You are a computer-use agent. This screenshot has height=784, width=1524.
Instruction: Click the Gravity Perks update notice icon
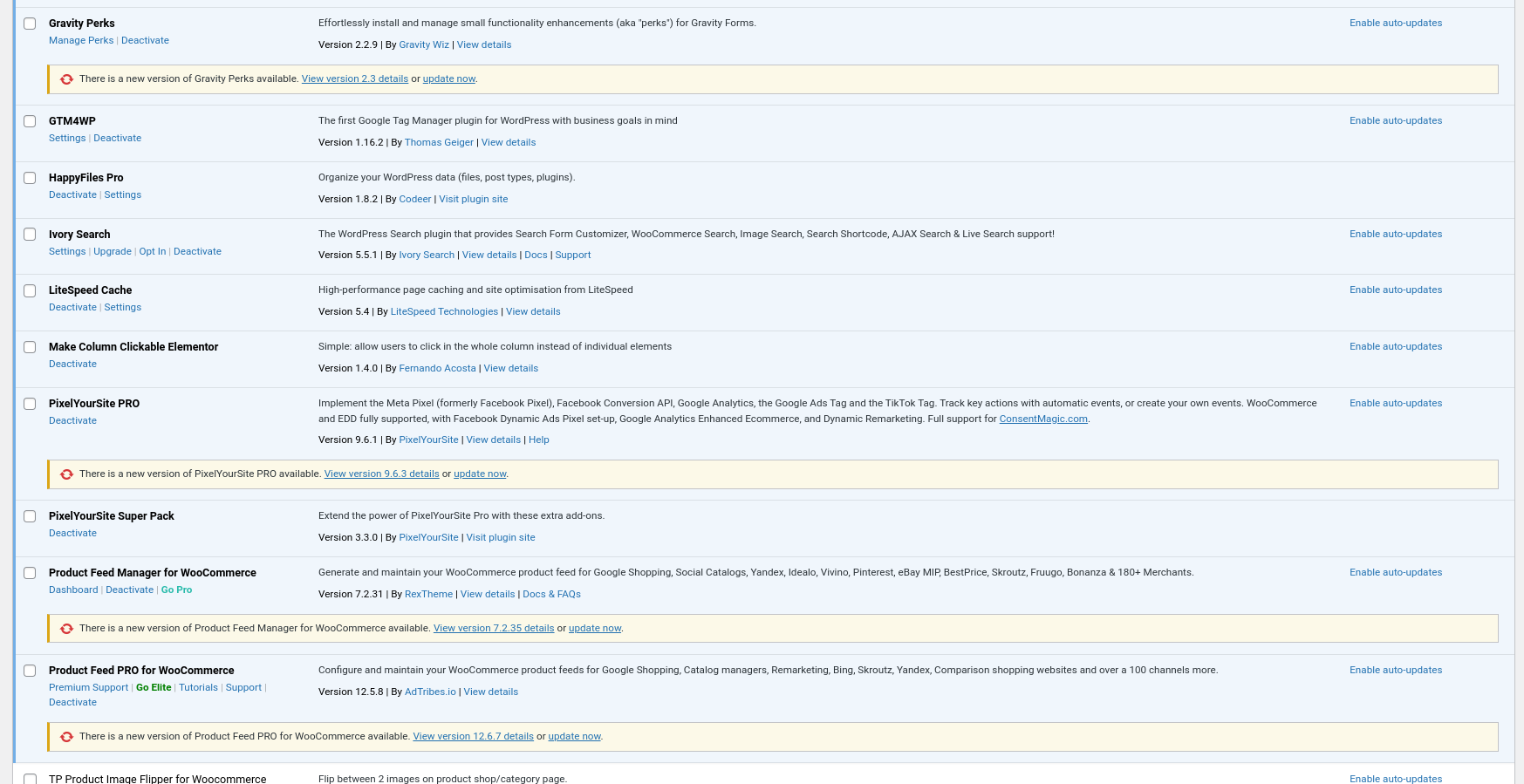[66, 79]
